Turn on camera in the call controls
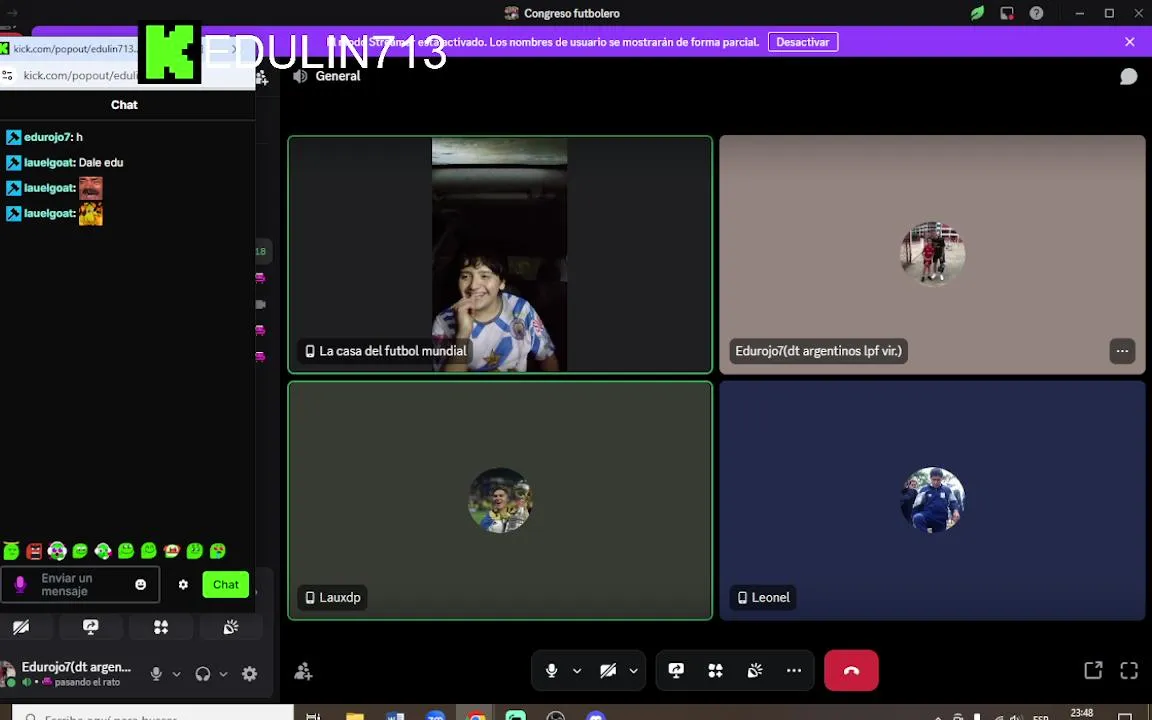Screen dimensions: 1152x720 (x=608, y=670)
